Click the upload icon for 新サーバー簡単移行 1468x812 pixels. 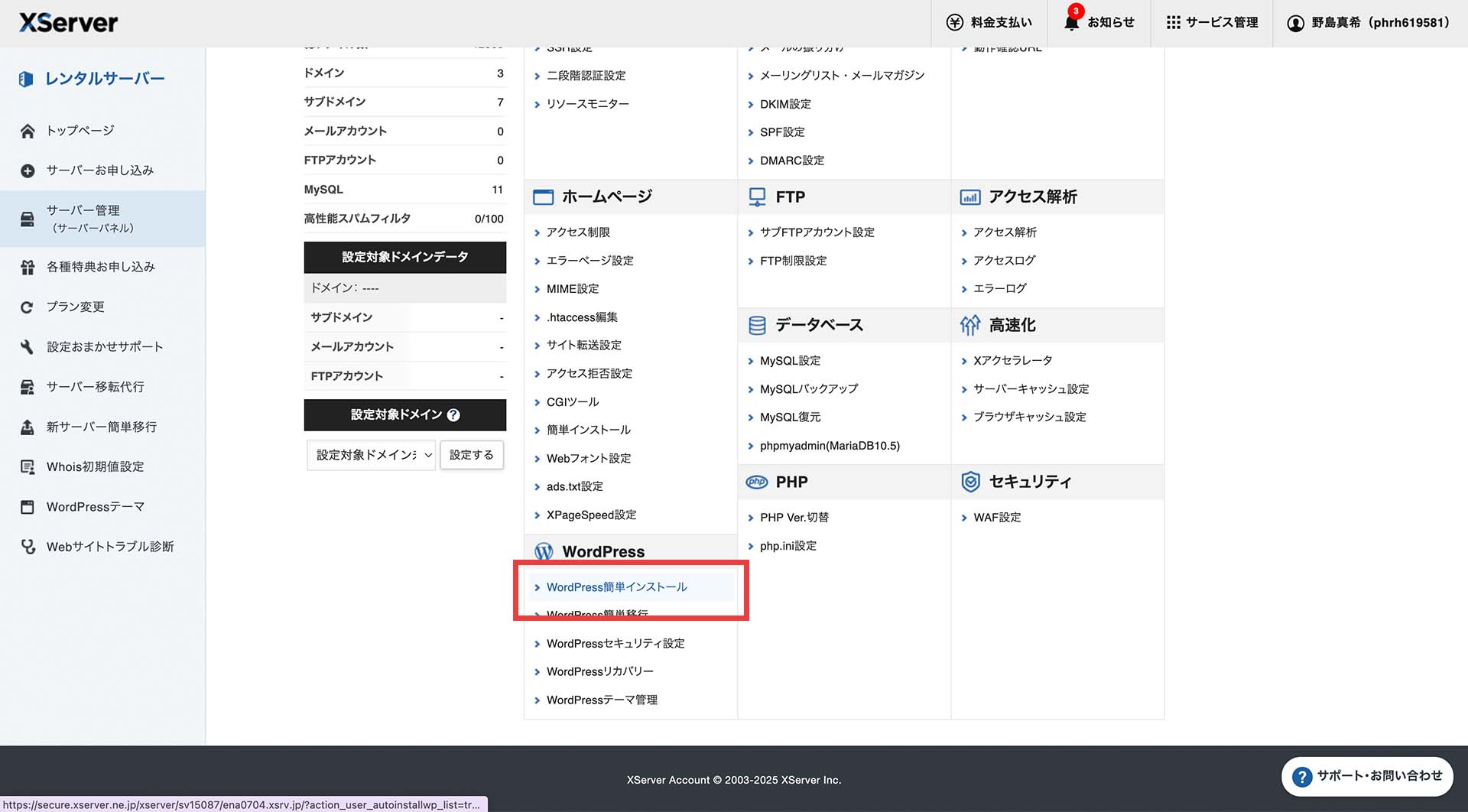pos(28,427)
